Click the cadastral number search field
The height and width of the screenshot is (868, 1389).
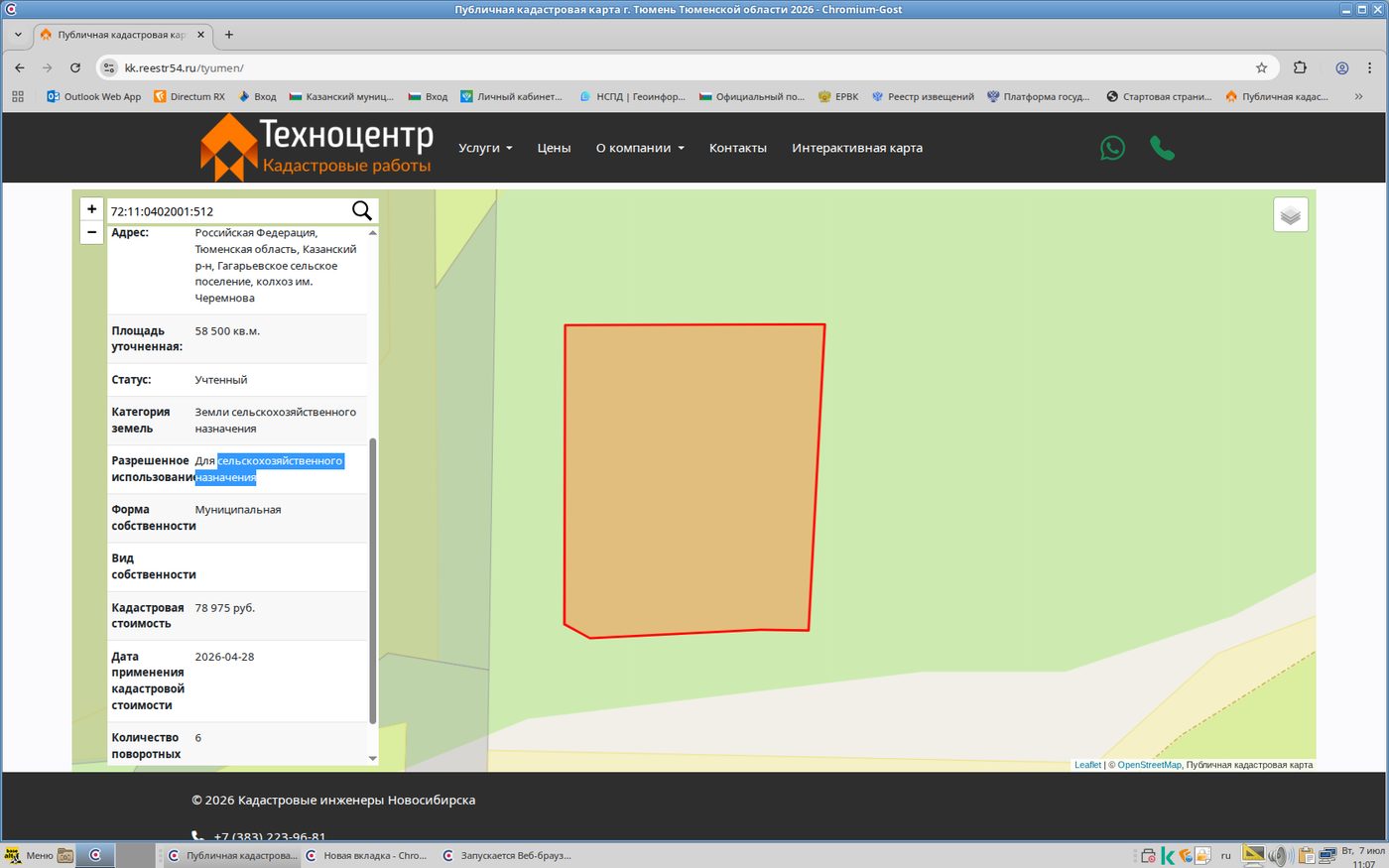(x=228, y=210)
